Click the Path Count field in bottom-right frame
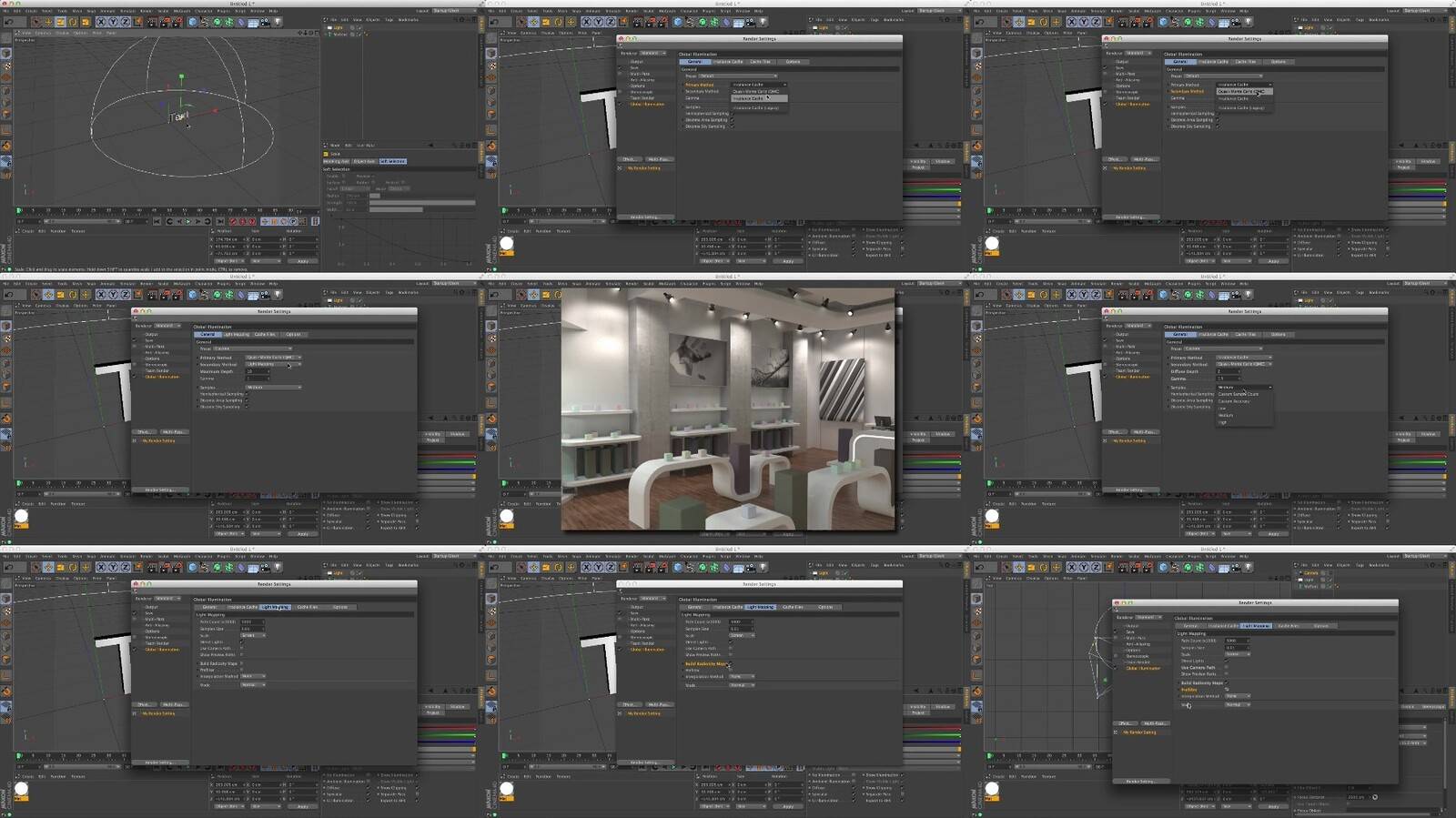This screenshot has height=818, width=1456. pyautogui.click(x=1237, y=641)
